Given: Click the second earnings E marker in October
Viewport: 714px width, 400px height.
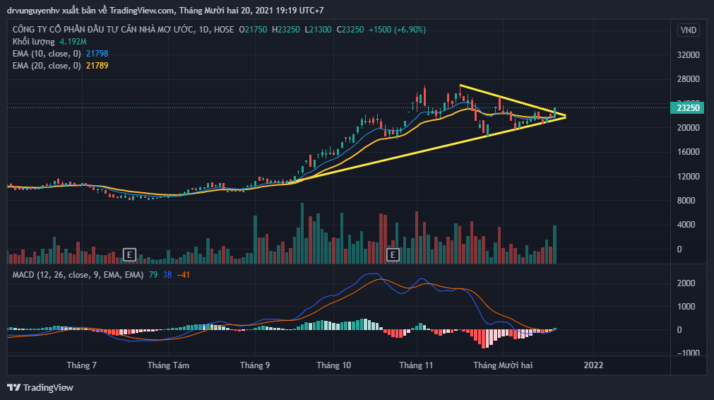Looking at the screenshot, I should coord(393,254).
